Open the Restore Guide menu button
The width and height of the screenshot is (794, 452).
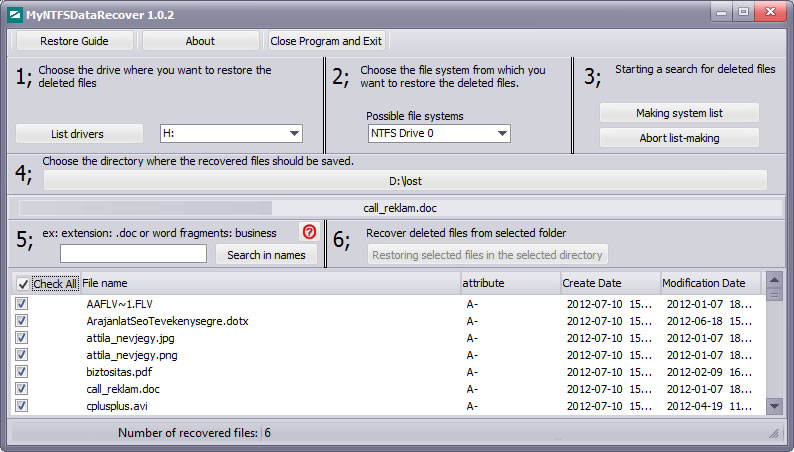click(74, 41)
